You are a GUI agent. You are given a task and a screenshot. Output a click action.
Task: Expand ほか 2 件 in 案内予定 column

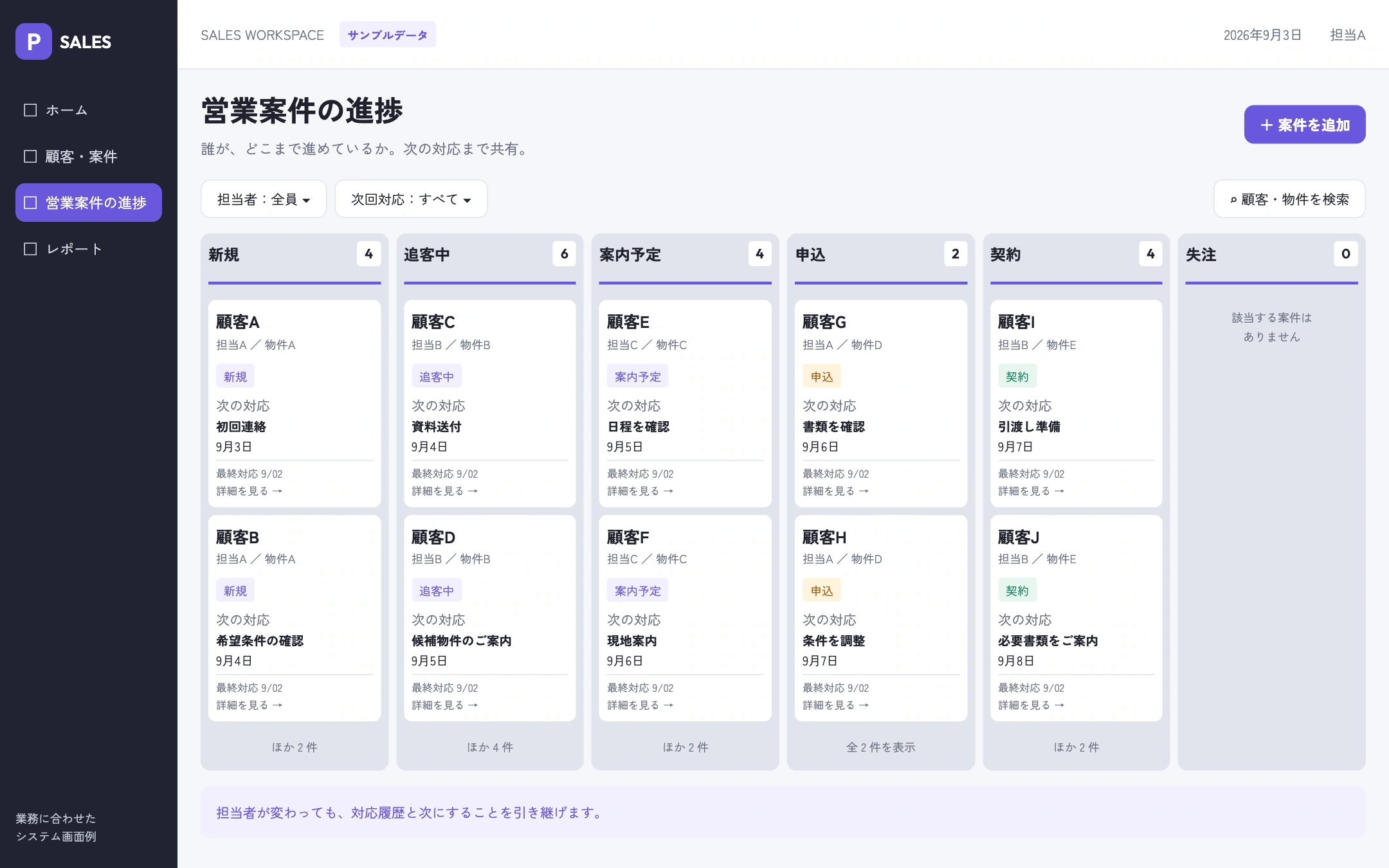tap(685, 747)
